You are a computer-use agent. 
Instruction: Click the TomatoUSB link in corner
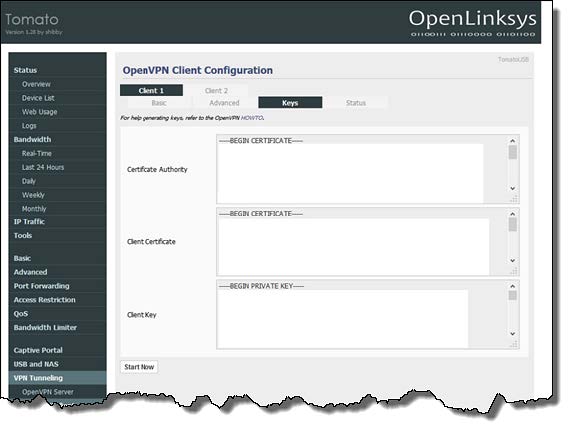pyautogui.click(x=513, y=59)
